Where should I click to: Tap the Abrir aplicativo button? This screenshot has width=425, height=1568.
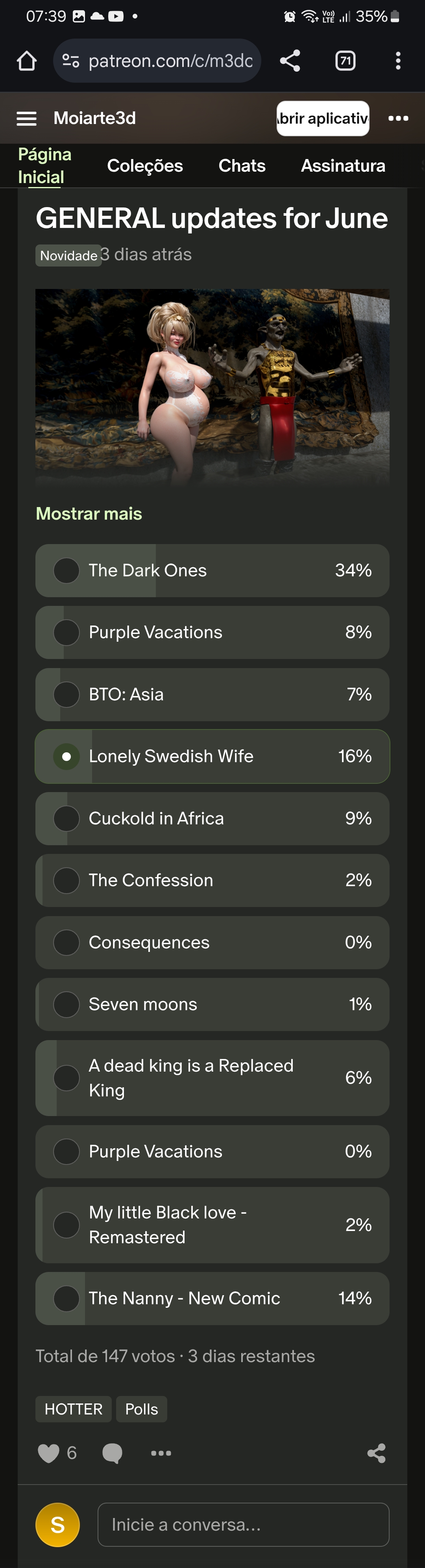[x=323, y=118]
